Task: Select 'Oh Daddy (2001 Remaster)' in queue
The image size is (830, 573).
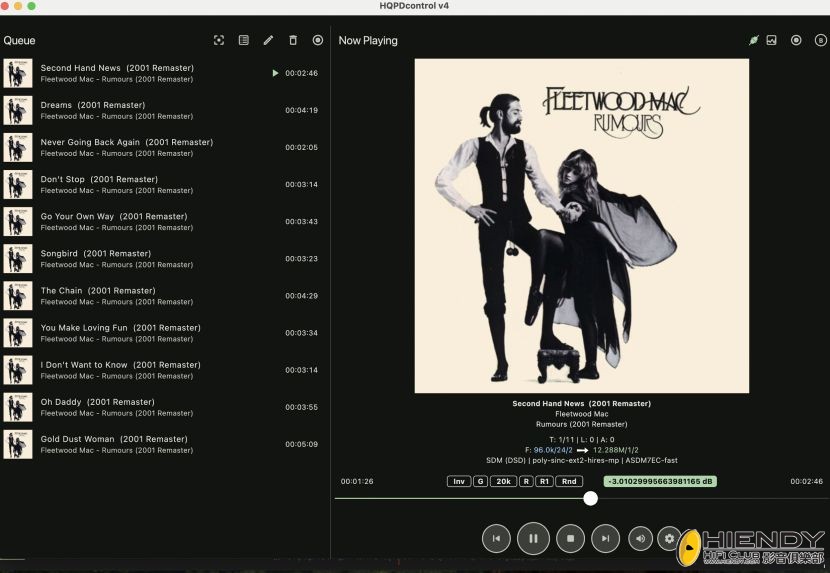Action: pyautogui.click(x=161, y=407)
